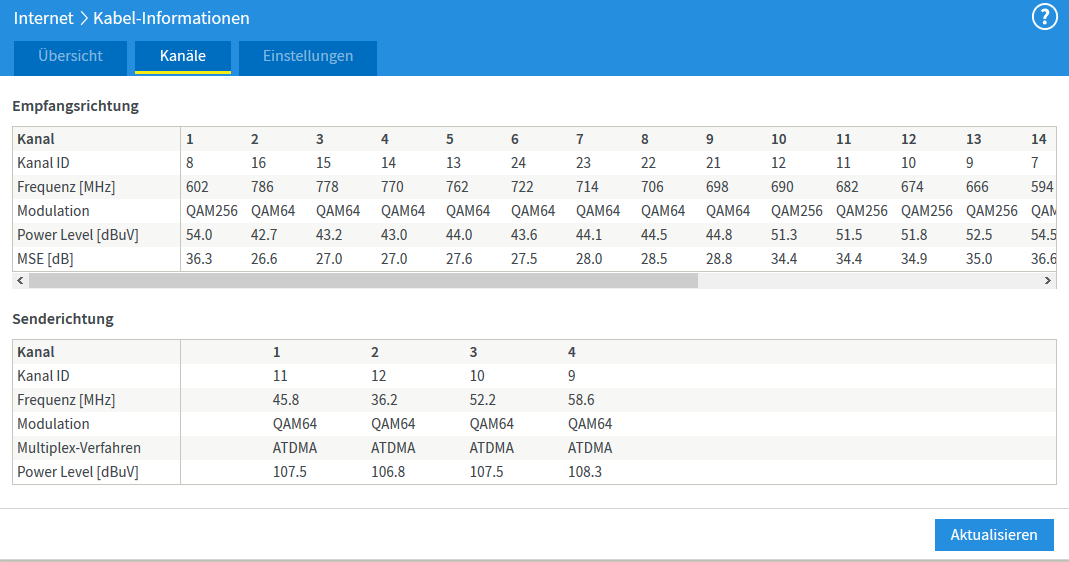This screenshot has width=1069, height=562.
Task: Select frequency value 786
Action: click(x=262, y=187)
